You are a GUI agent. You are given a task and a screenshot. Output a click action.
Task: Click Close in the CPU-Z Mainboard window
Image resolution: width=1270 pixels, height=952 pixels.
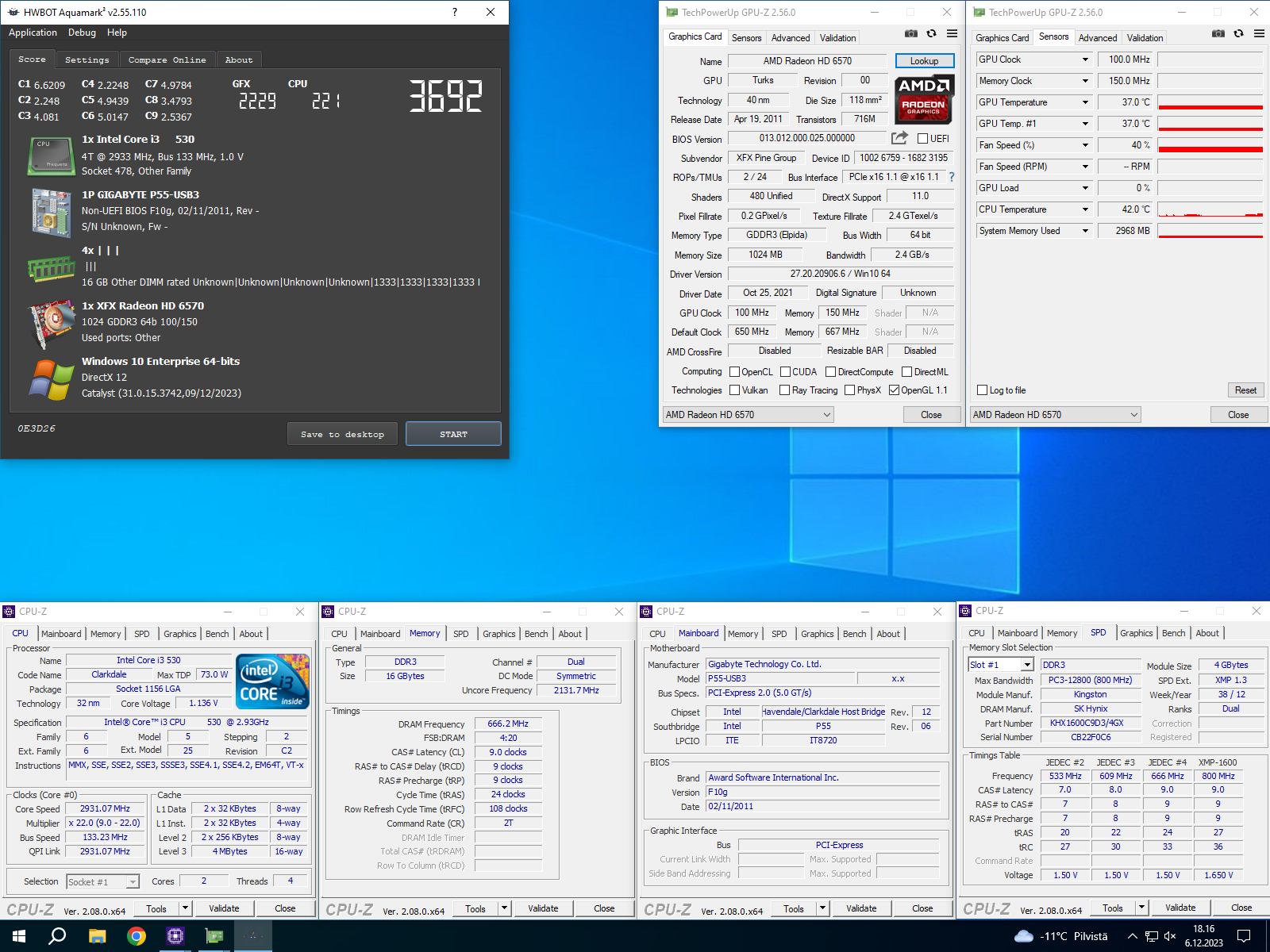pyautogui.click(x=922, y=908)
